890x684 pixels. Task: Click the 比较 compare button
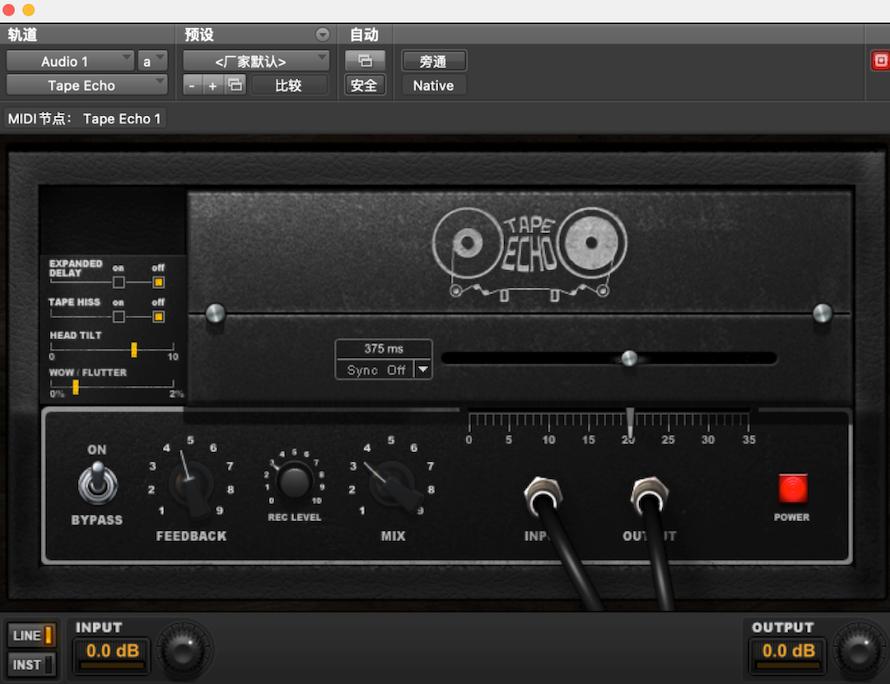(289, 85)
